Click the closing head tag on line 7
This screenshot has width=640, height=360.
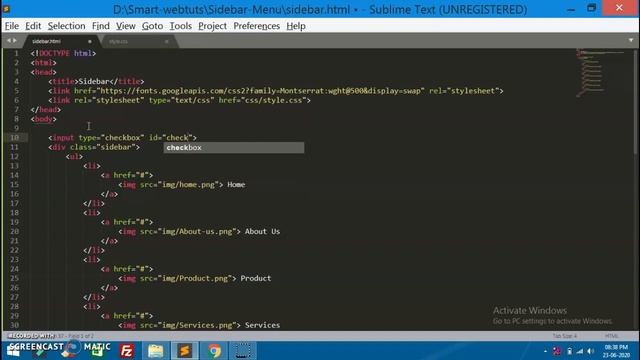[46, 109]
